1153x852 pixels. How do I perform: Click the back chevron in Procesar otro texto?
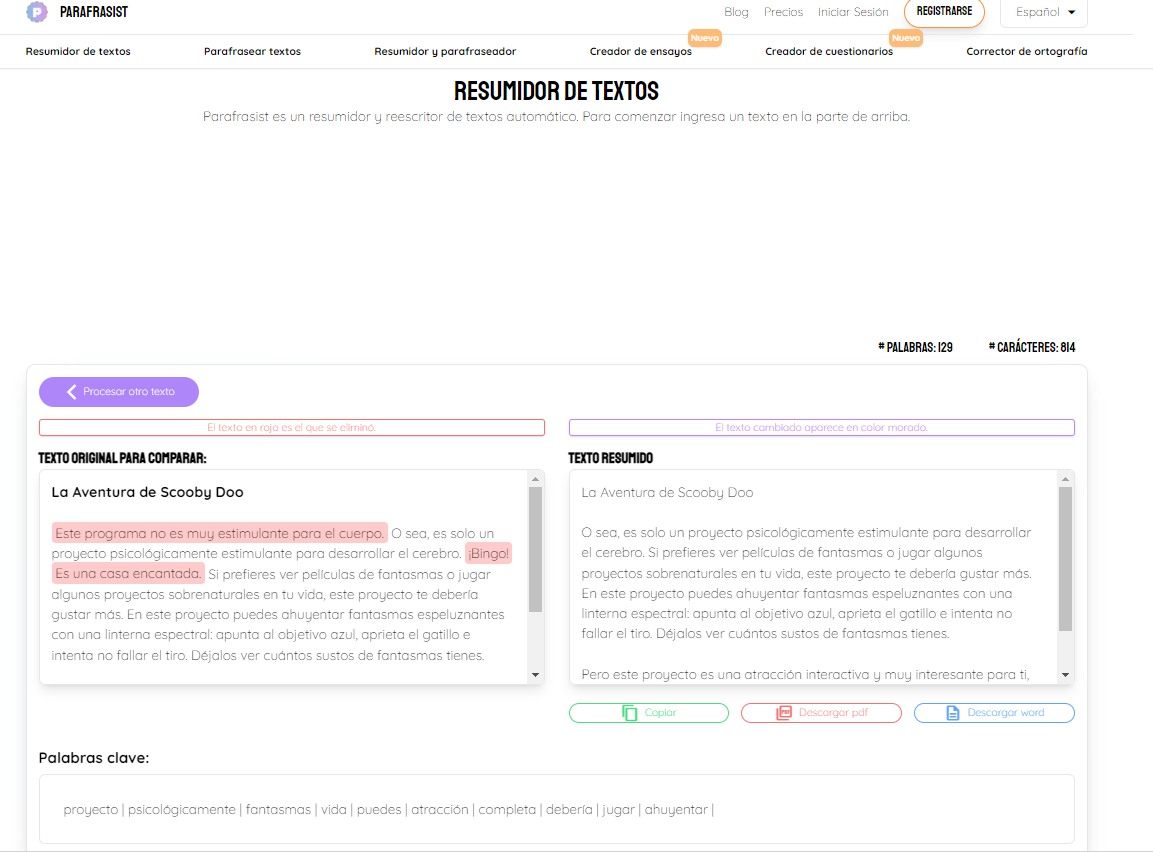point(71,392)
